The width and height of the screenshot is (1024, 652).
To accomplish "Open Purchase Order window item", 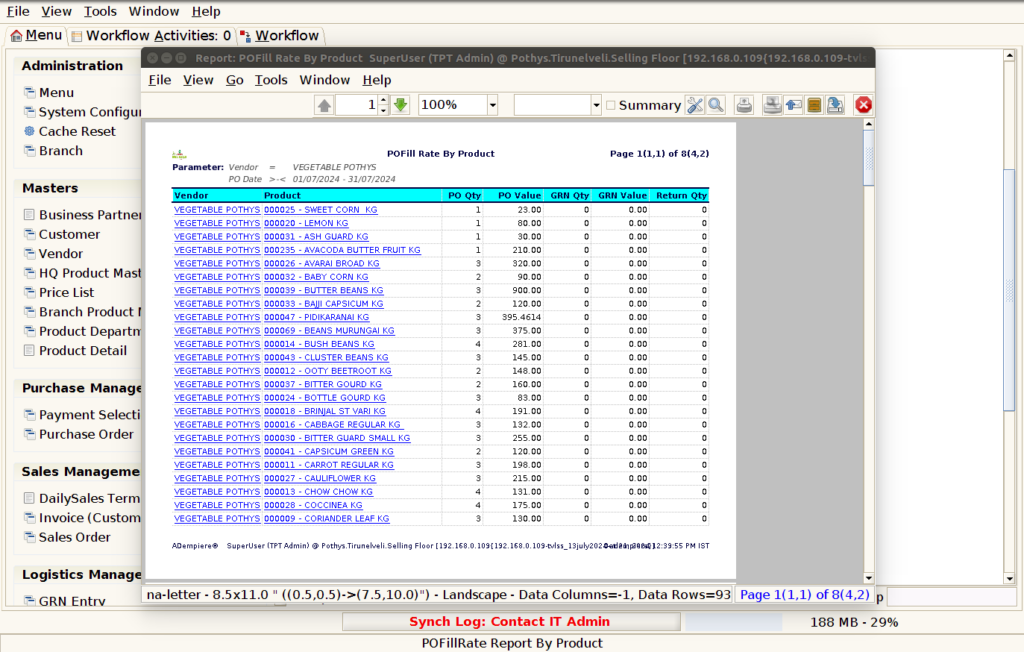I will (79, 434).
